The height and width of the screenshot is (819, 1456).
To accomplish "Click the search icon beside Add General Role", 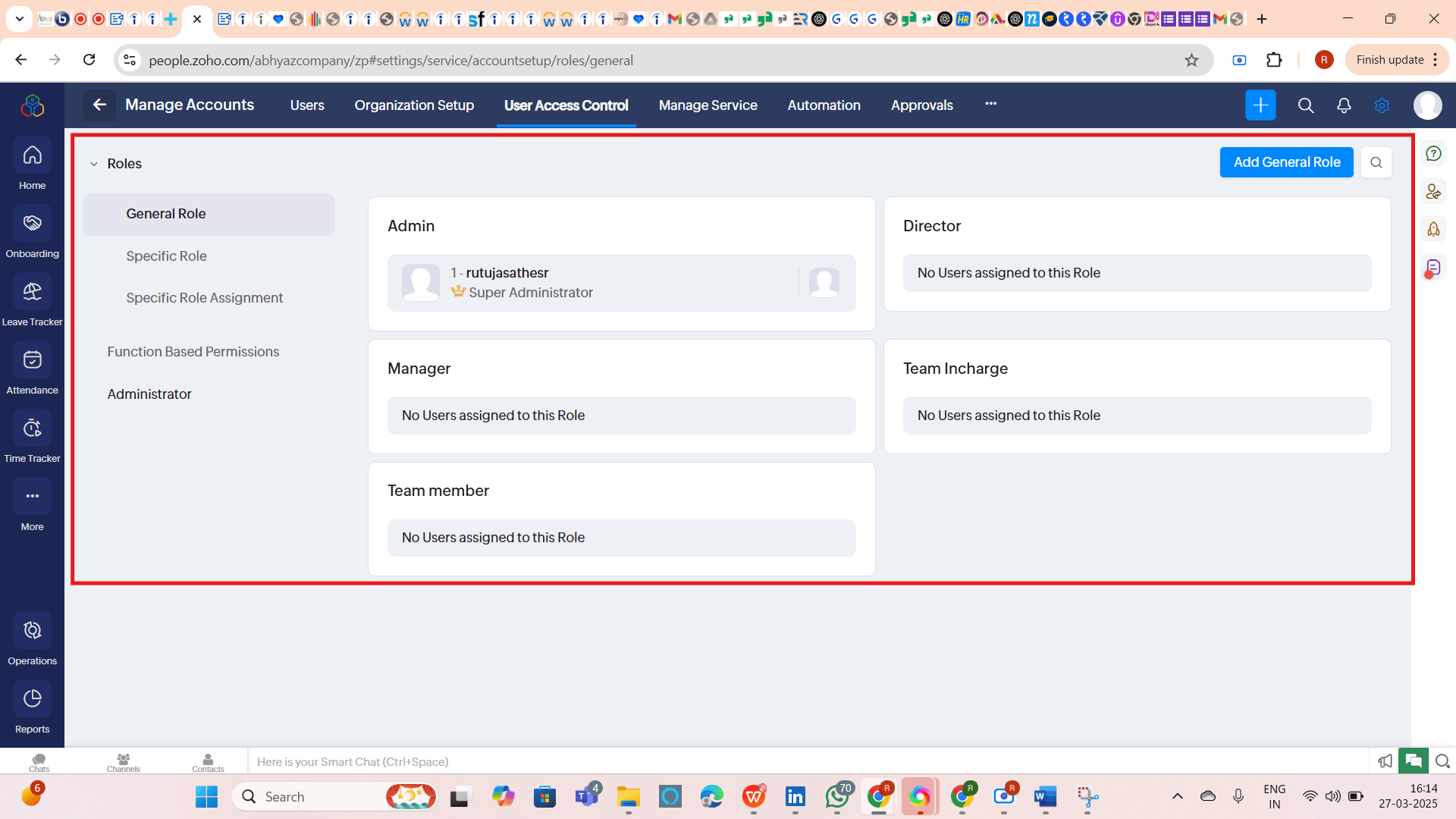I will 1376,162.
